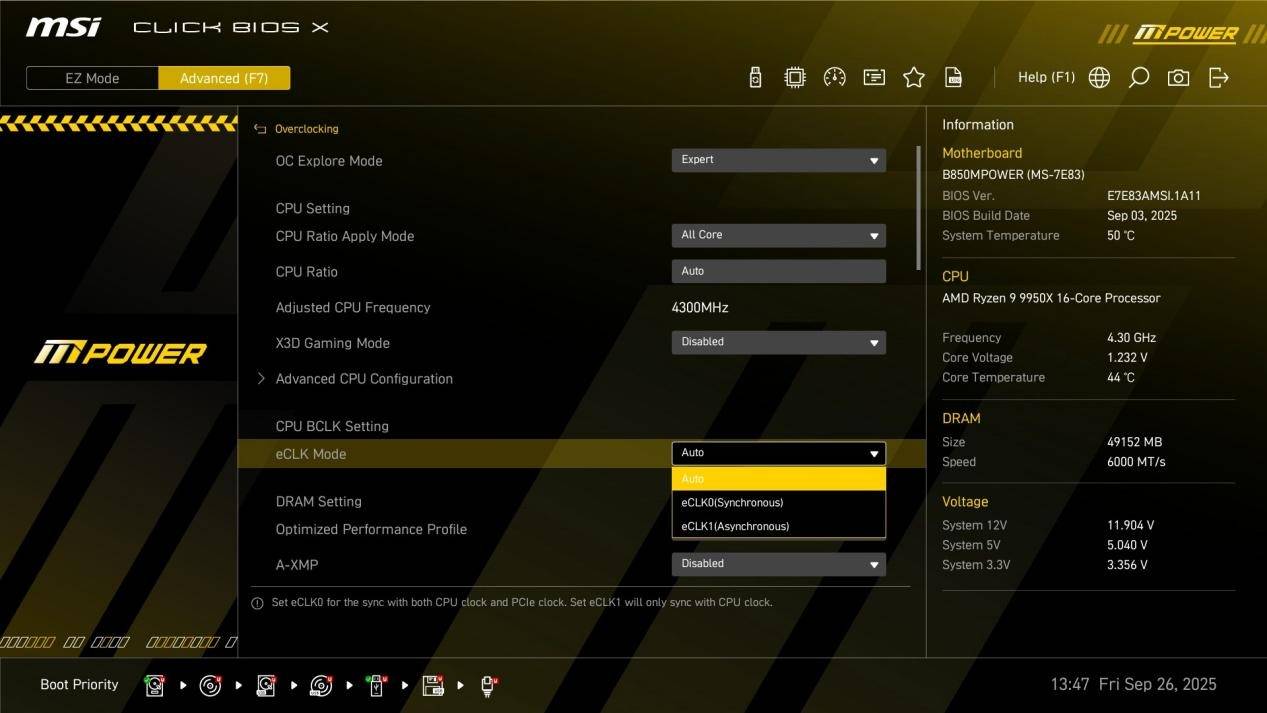Click the exit BIOS icon
The image size is (1267, 713).
coord(1218,78)
